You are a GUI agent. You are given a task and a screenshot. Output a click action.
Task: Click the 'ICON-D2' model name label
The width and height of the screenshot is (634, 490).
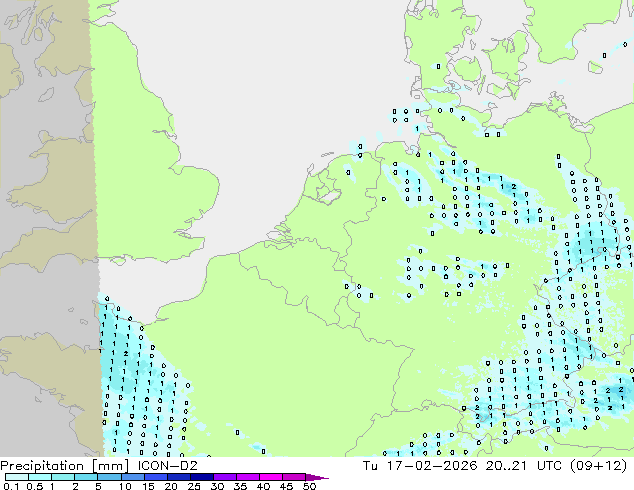coord(168,466)
